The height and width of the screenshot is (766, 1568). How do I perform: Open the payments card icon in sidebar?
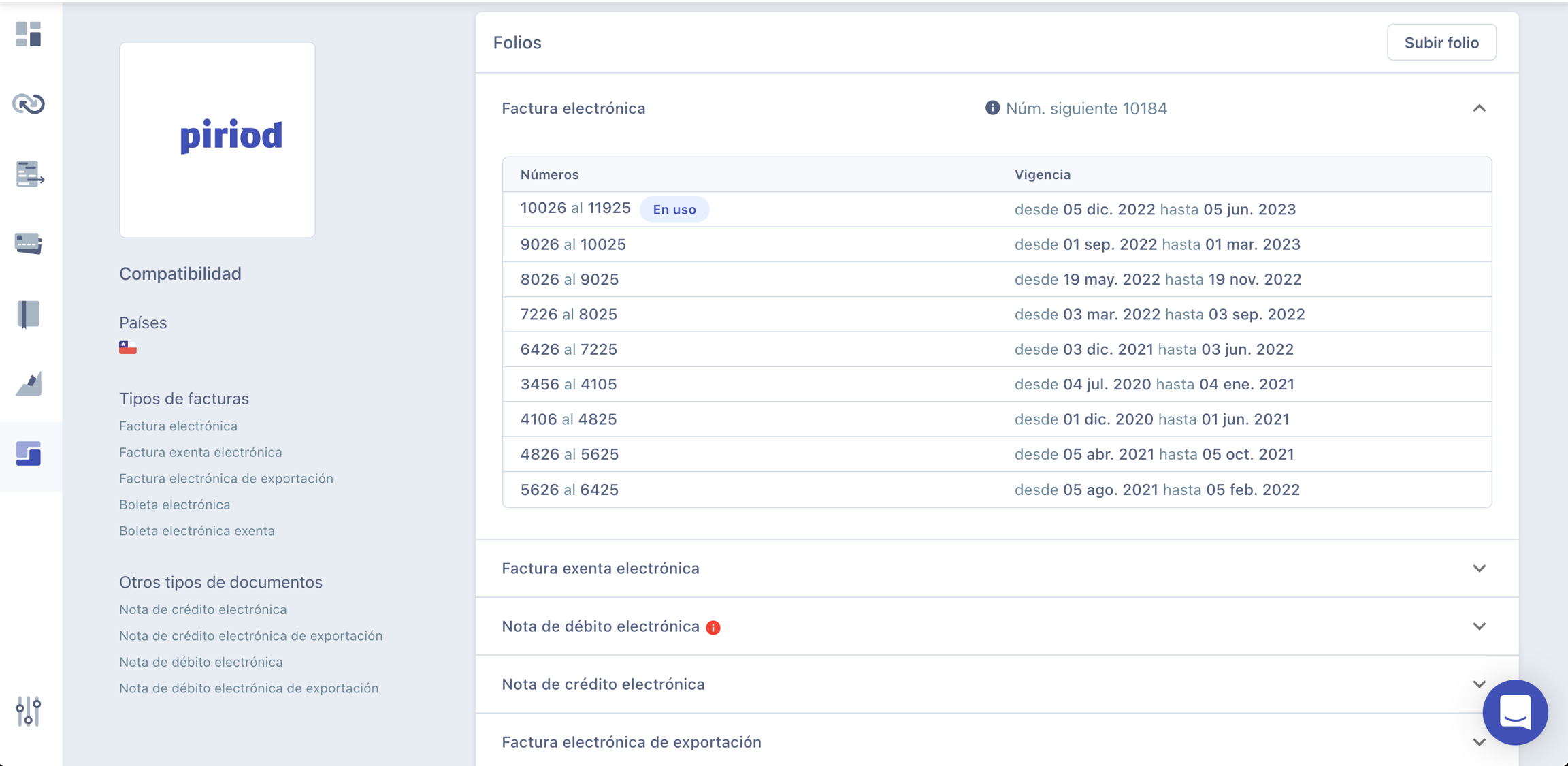pyautogui.click(x=29, y=244)
